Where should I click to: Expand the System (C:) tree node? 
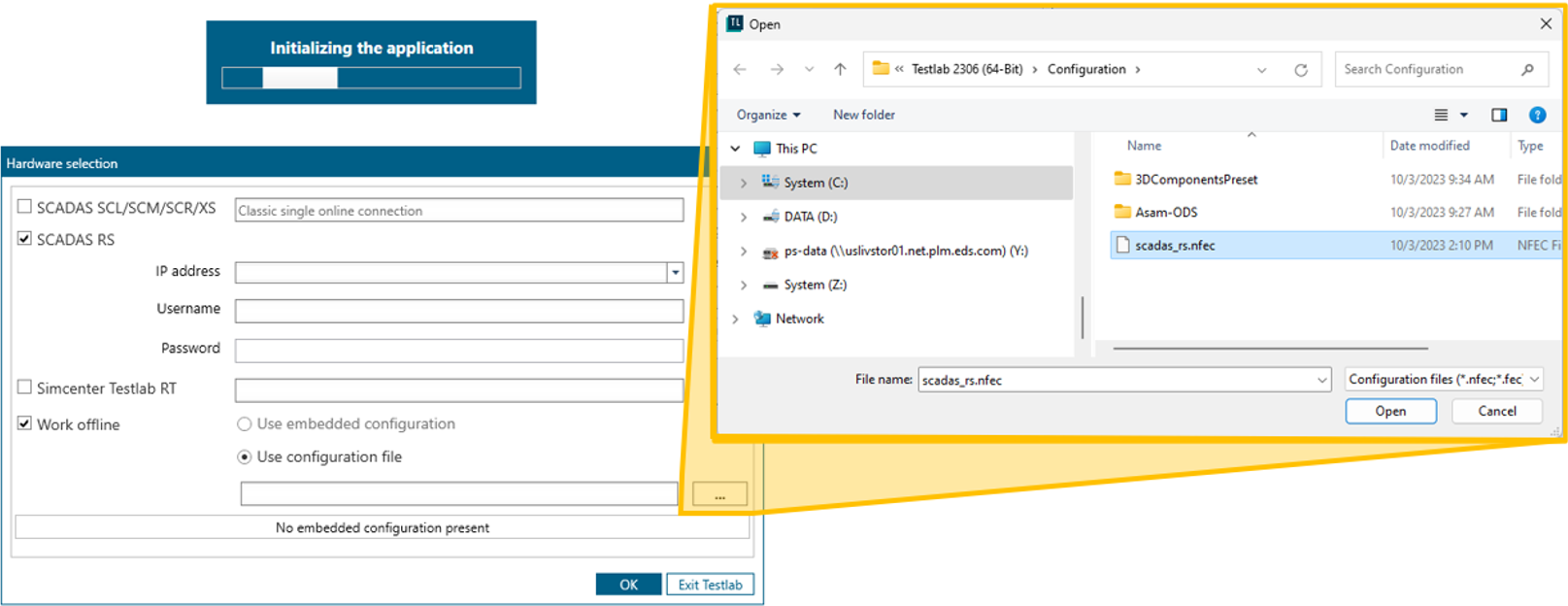click(744, 183)
